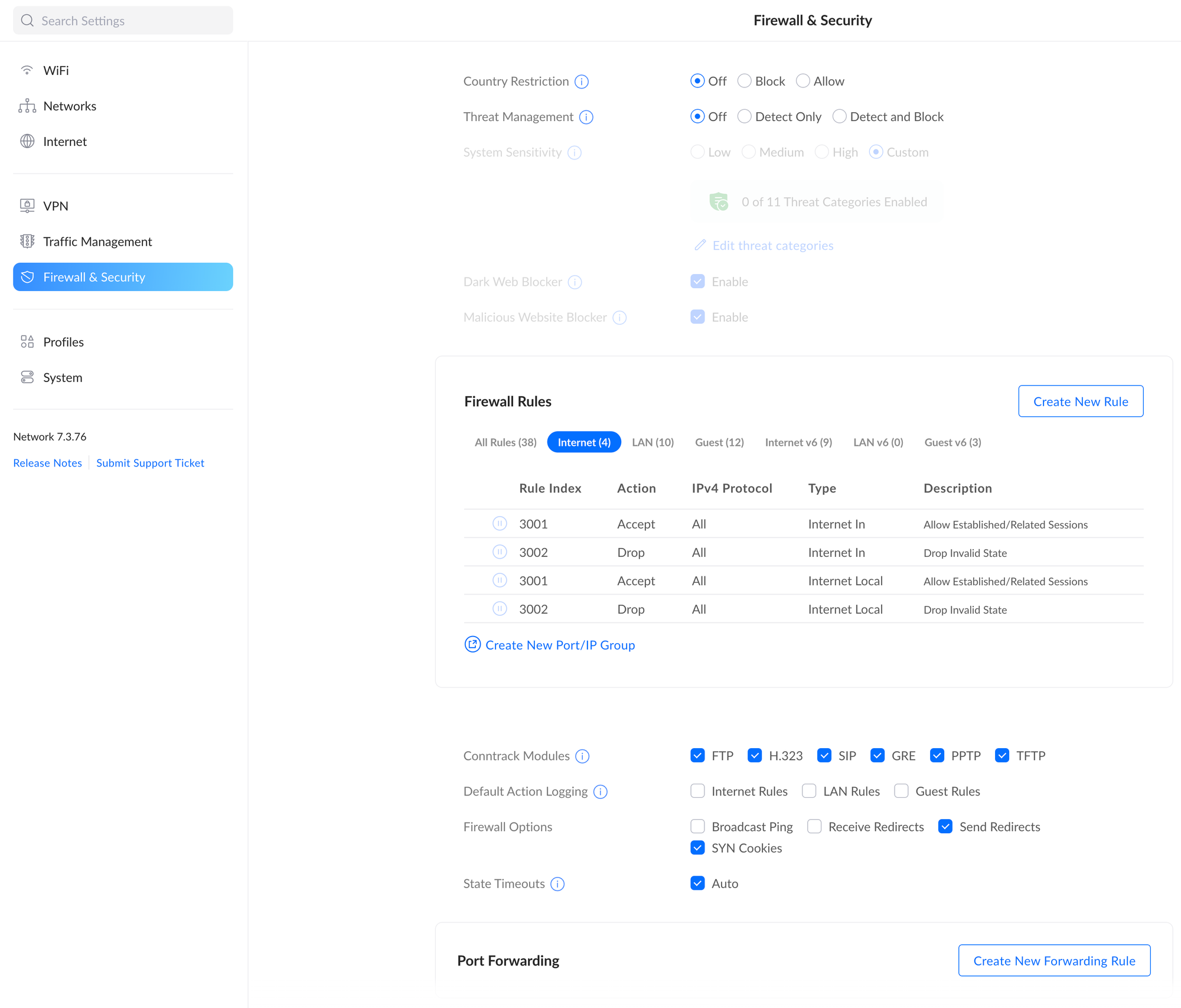Pause the 3002 Internet In Drop rule
The height and width of the screenshot is (1008, 1181).
point(500,552)
